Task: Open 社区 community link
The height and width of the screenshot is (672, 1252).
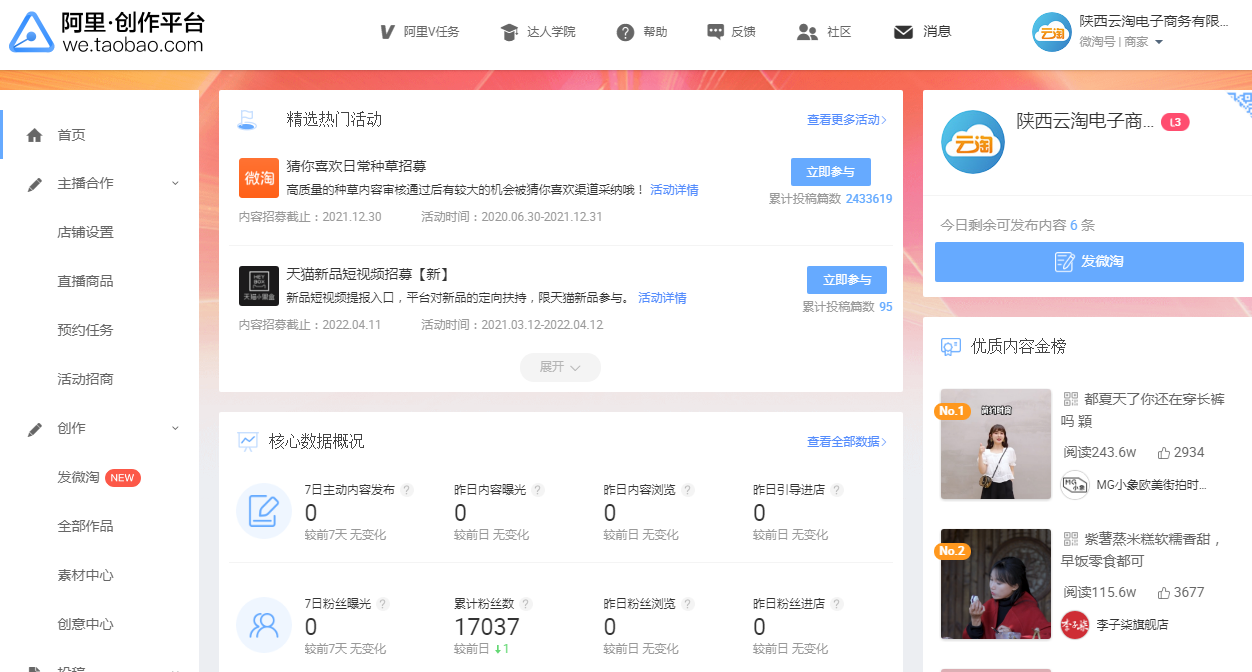Action: (x=825, y=32)
